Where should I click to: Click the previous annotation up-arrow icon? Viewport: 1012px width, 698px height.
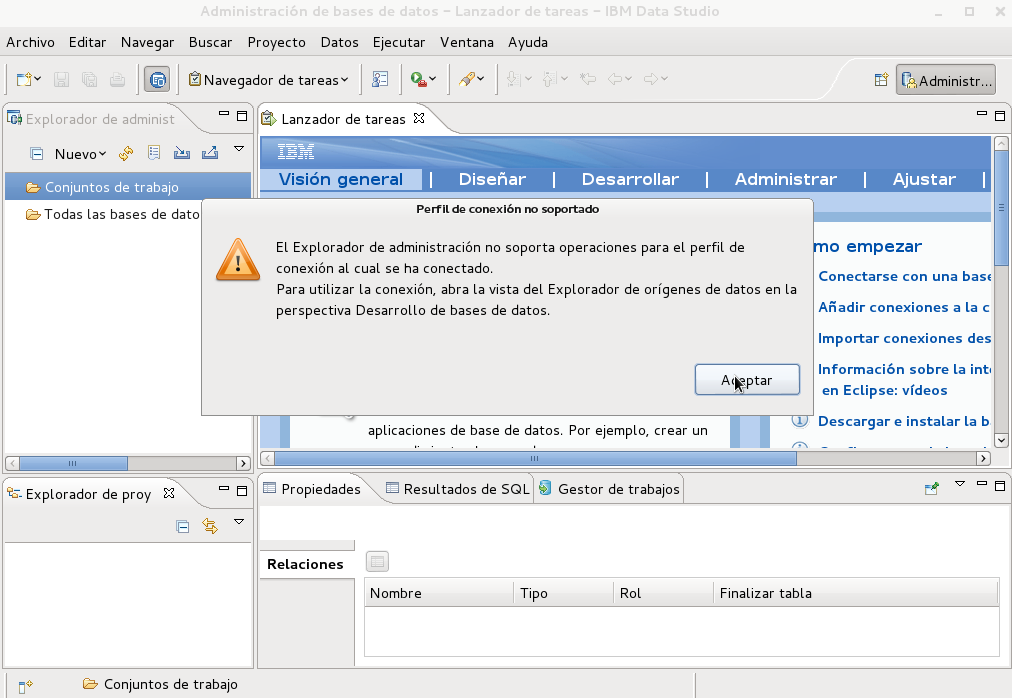(x=549, y=79)
